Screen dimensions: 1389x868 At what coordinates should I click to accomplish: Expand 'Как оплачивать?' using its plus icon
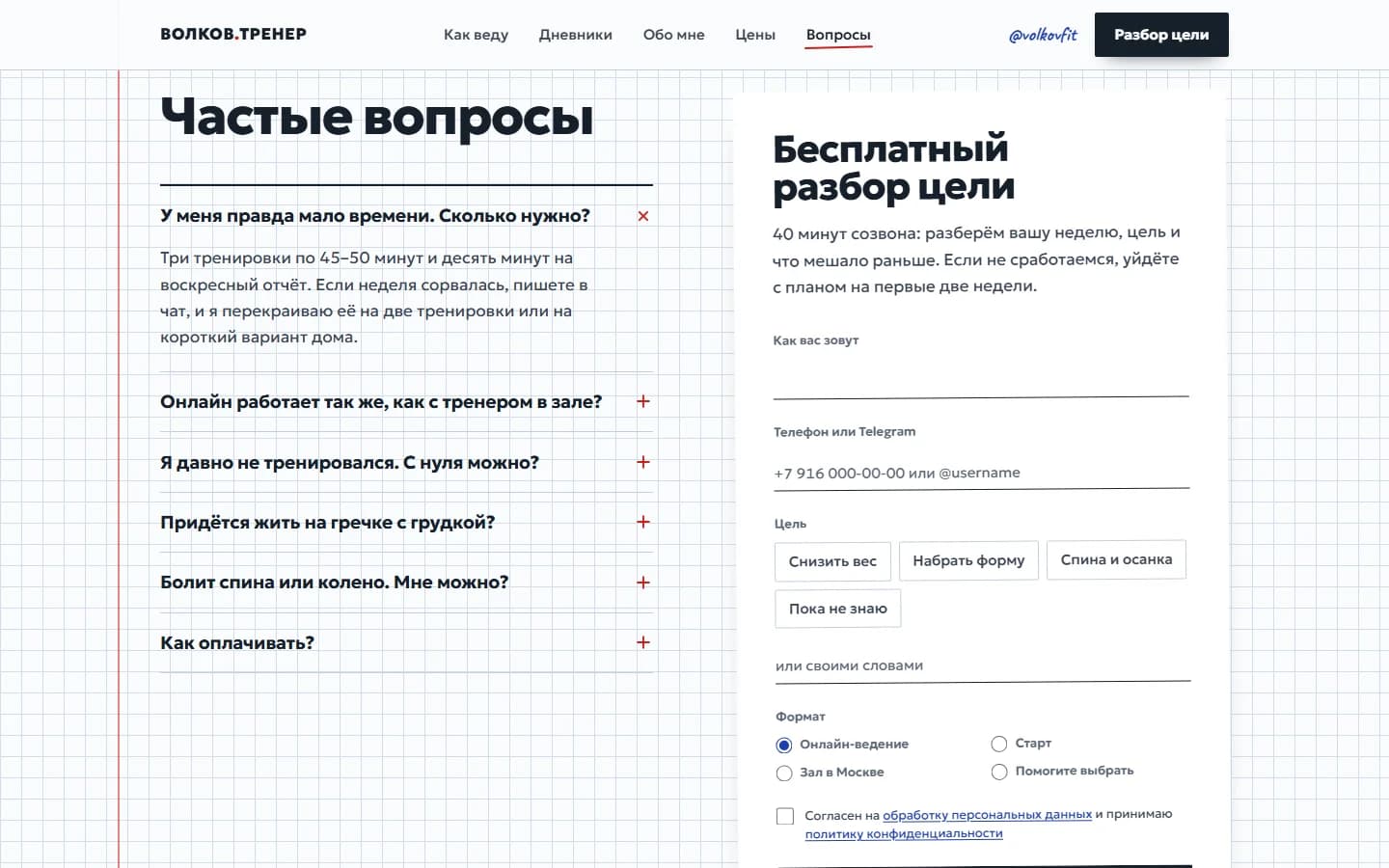click(x=643, y=642)
